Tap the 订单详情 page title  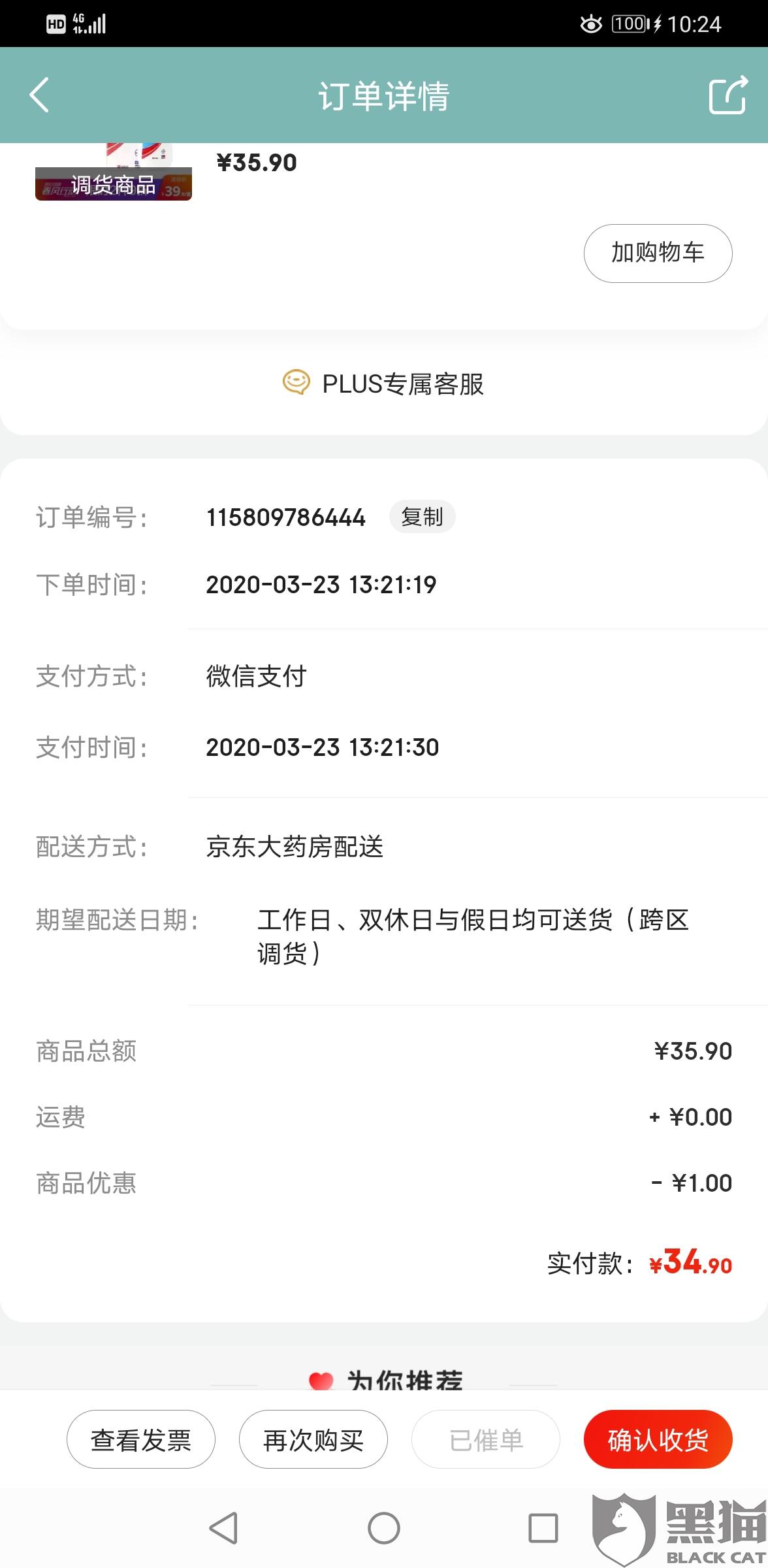384,96
